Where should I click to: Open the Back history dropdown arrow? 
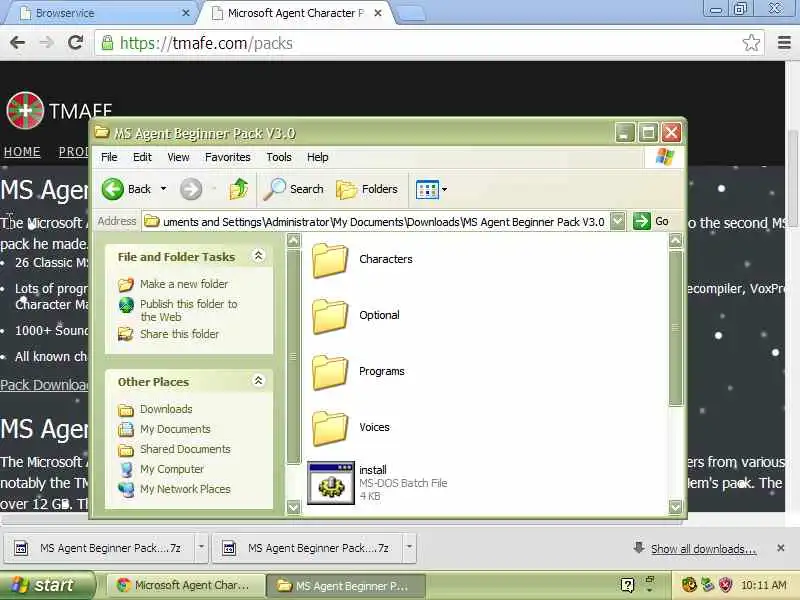point(163,189)
